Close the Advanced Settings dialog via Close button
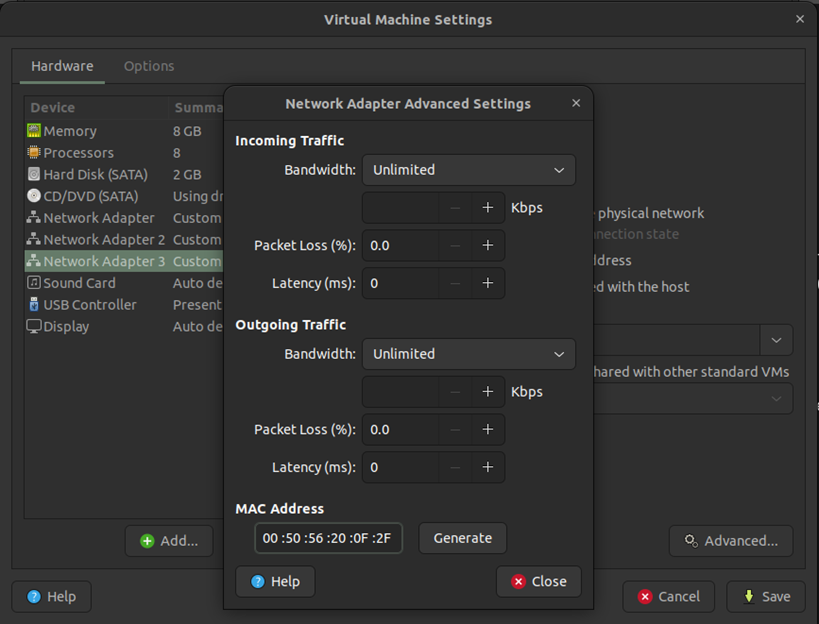Viewport: 819px width, 624px height. [x=538, y=581]
